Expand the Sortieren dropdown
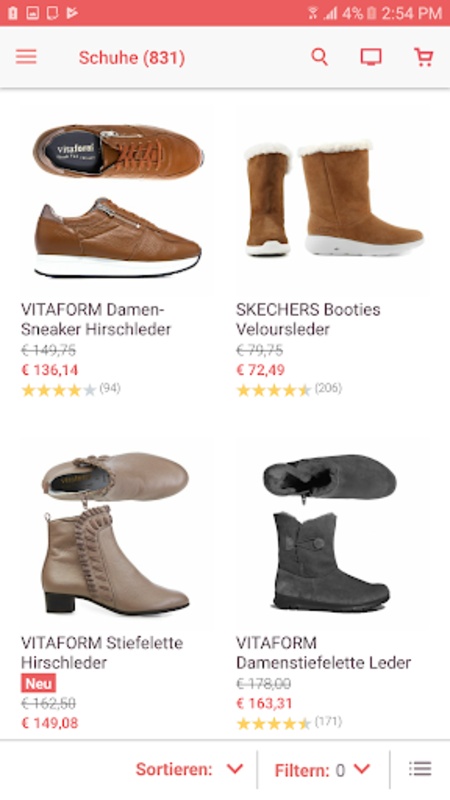The height and width of the screenshot is (800, 450). (x=189, y=769)
